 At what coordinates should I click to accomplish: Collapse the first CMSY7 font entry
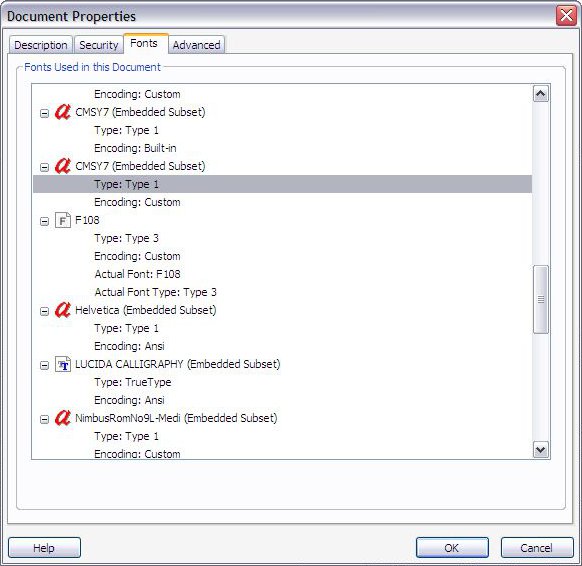pos(44,113)
